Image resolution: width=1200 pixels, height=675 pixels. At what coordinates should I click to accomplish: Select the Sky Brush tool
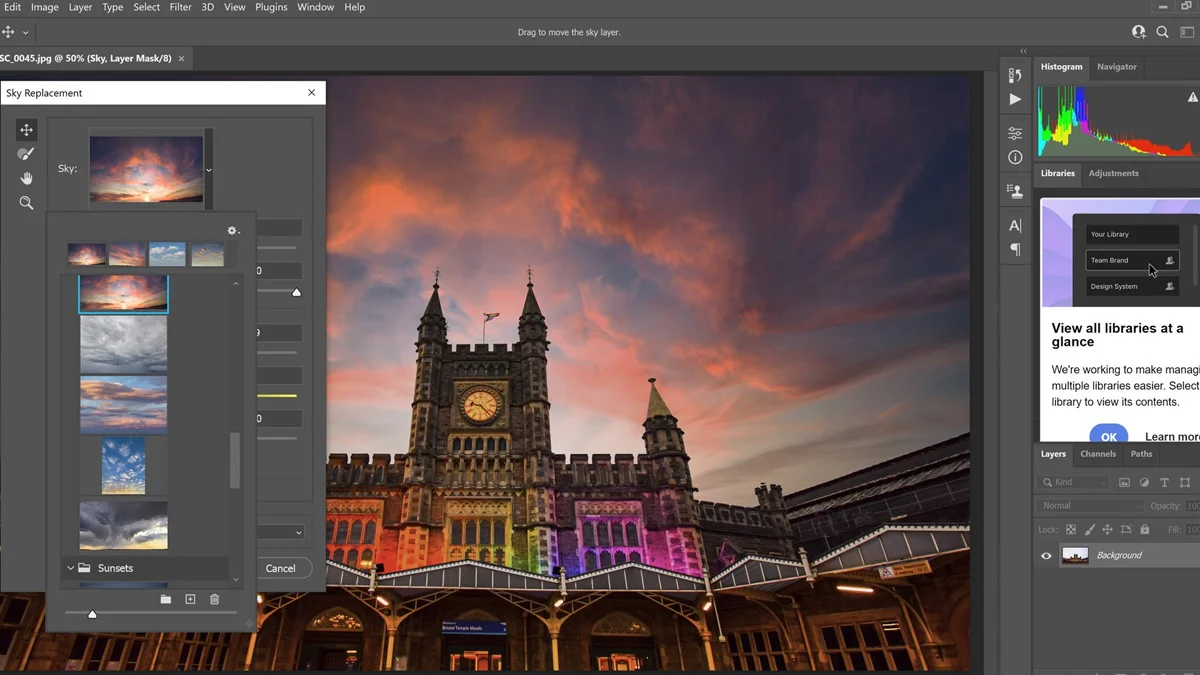click(x=26, y=154)
